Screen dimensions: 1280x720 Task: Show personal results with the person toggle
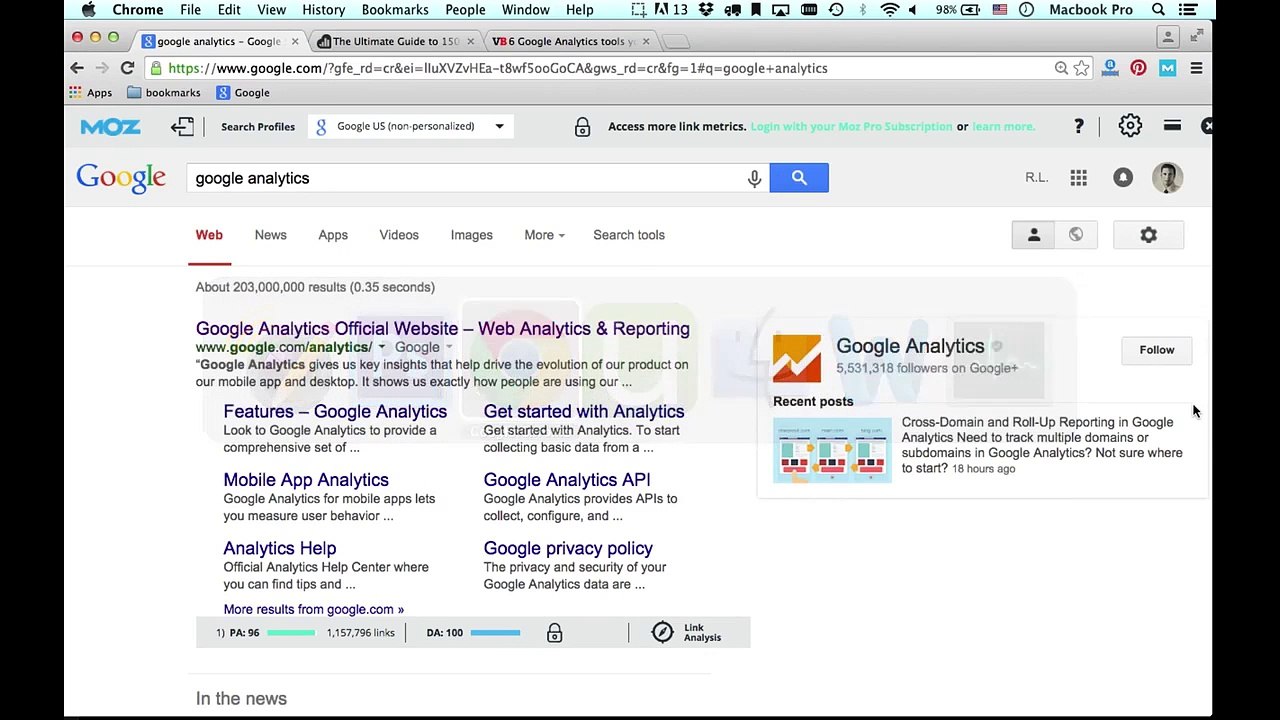click(x=1033, y=235)
